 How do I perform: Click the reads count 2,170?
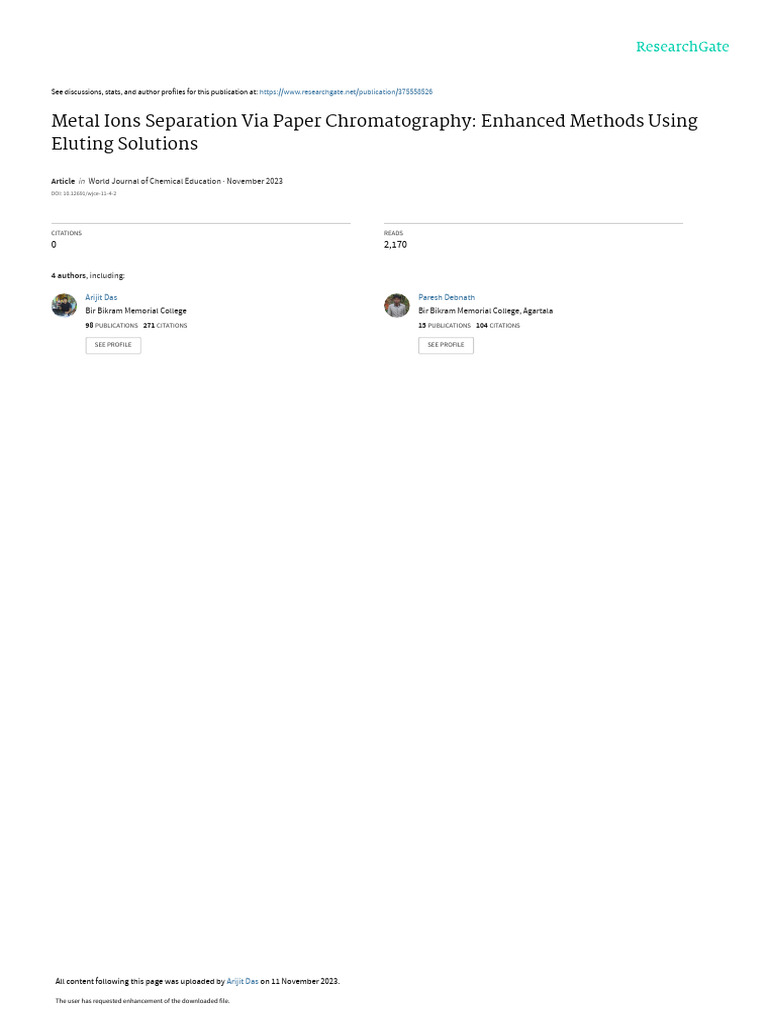pyautogui.click(x=395, y=245)
